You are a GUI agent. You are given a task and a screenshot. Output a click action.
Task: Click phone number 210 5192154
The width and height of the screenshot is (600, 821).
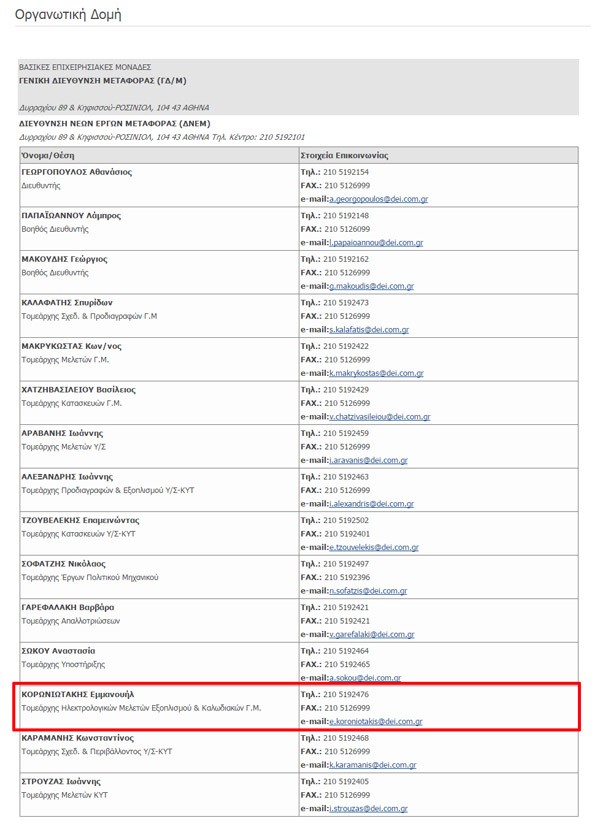[346, 172]
